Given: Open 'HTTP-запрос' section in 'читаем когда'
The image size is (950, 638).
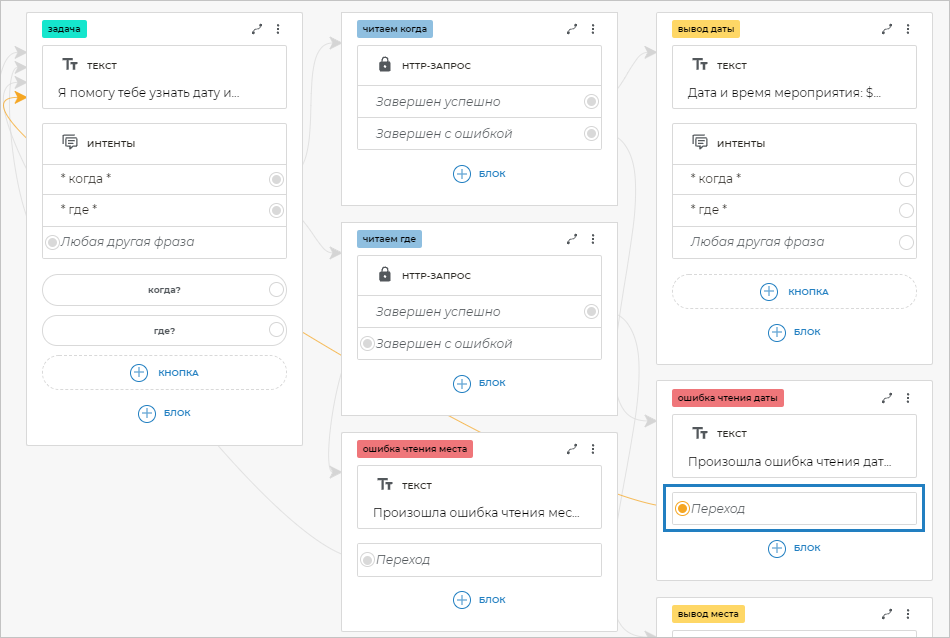Looking at the screenshot, I should coord(436,65).
